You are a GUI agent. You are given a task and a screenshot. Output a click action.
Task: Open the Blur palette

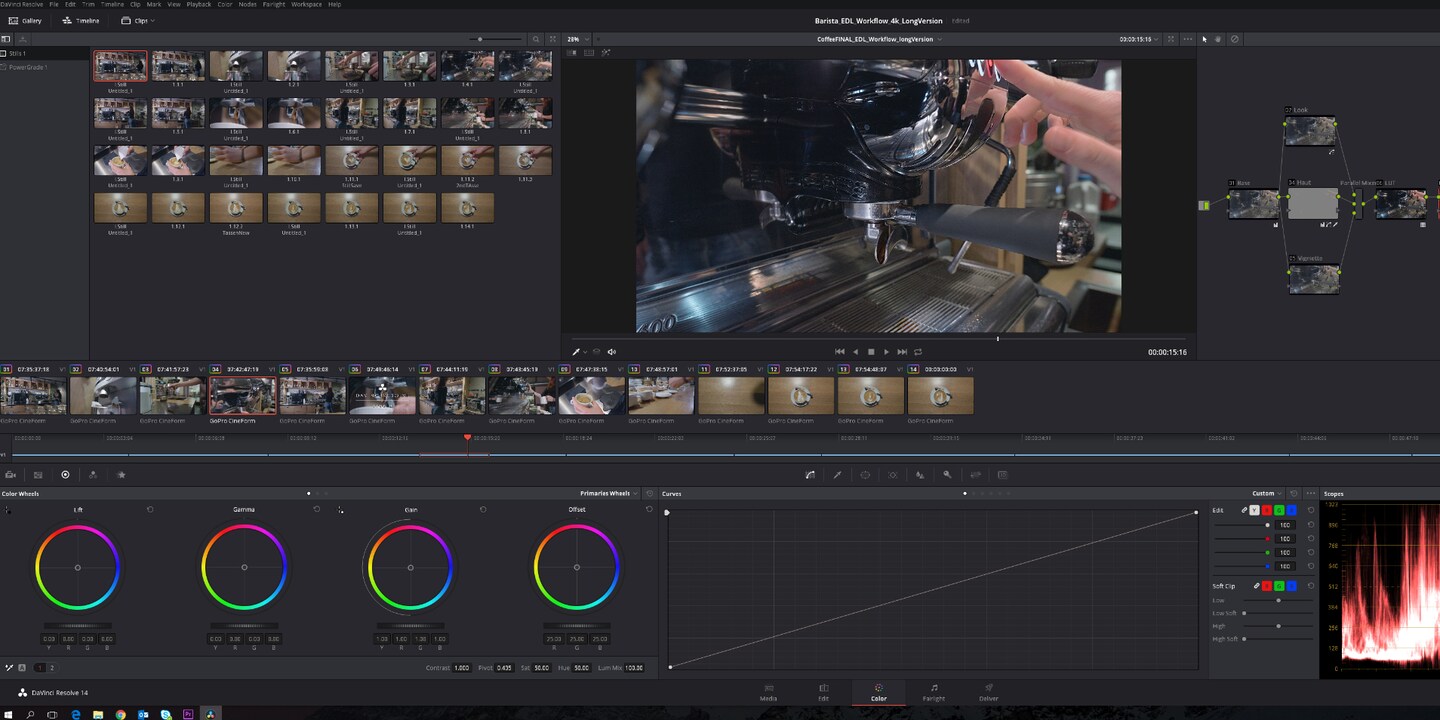920,475
